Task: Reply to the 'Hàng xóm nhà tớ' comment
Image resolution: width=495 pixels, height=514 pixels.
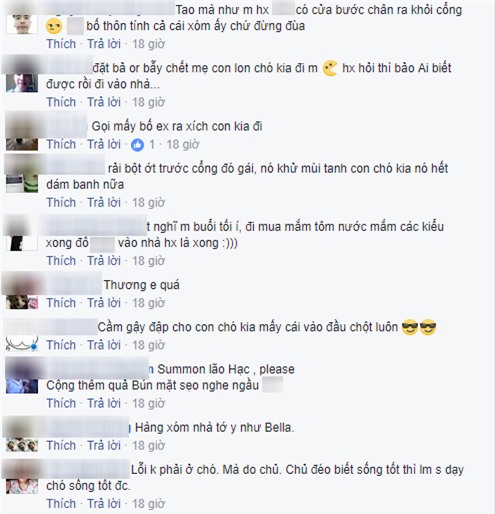Action: click(104, 445)
